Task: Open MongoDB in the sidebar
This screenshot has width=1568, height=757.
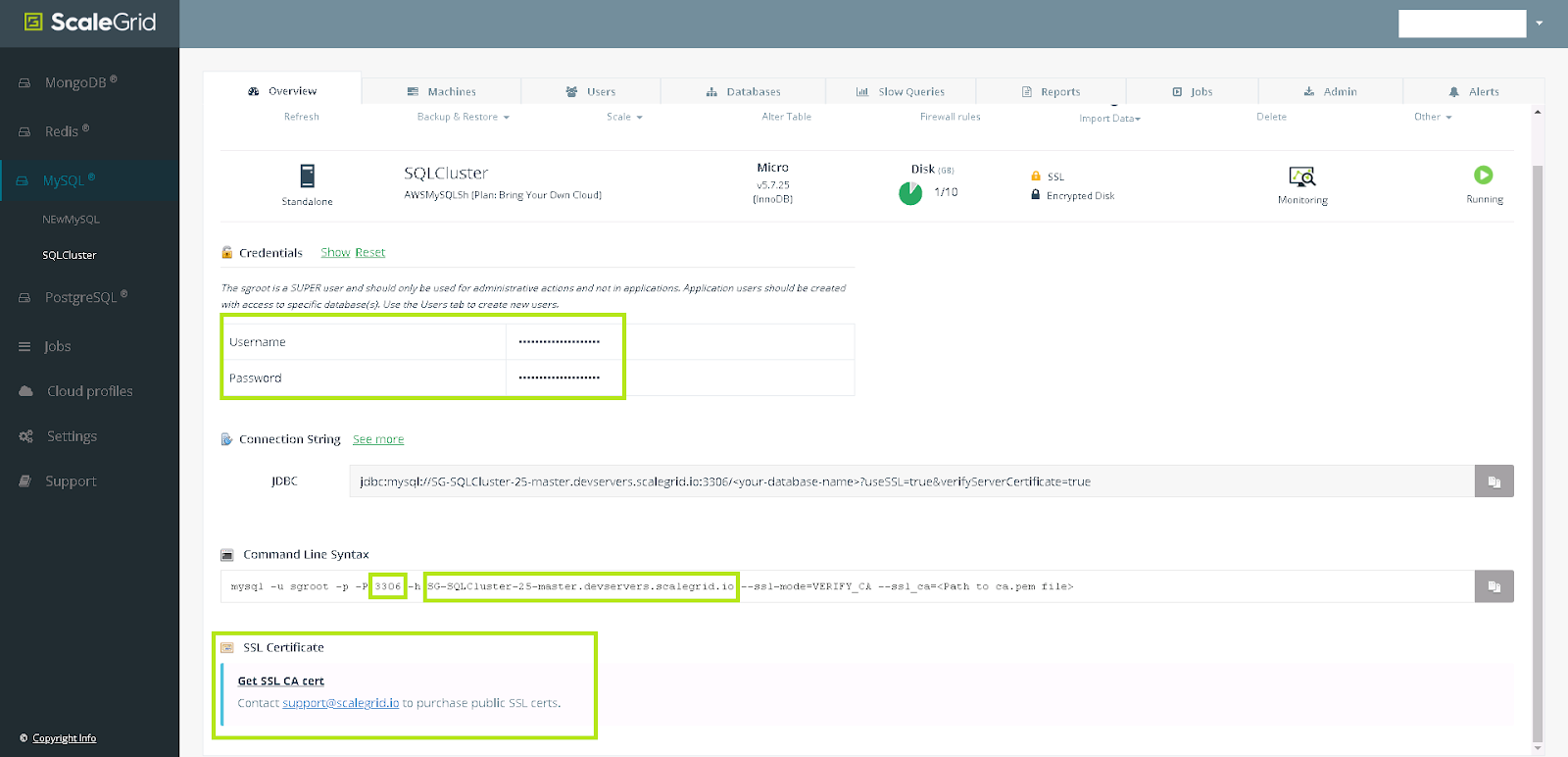Action: [80, 82]
